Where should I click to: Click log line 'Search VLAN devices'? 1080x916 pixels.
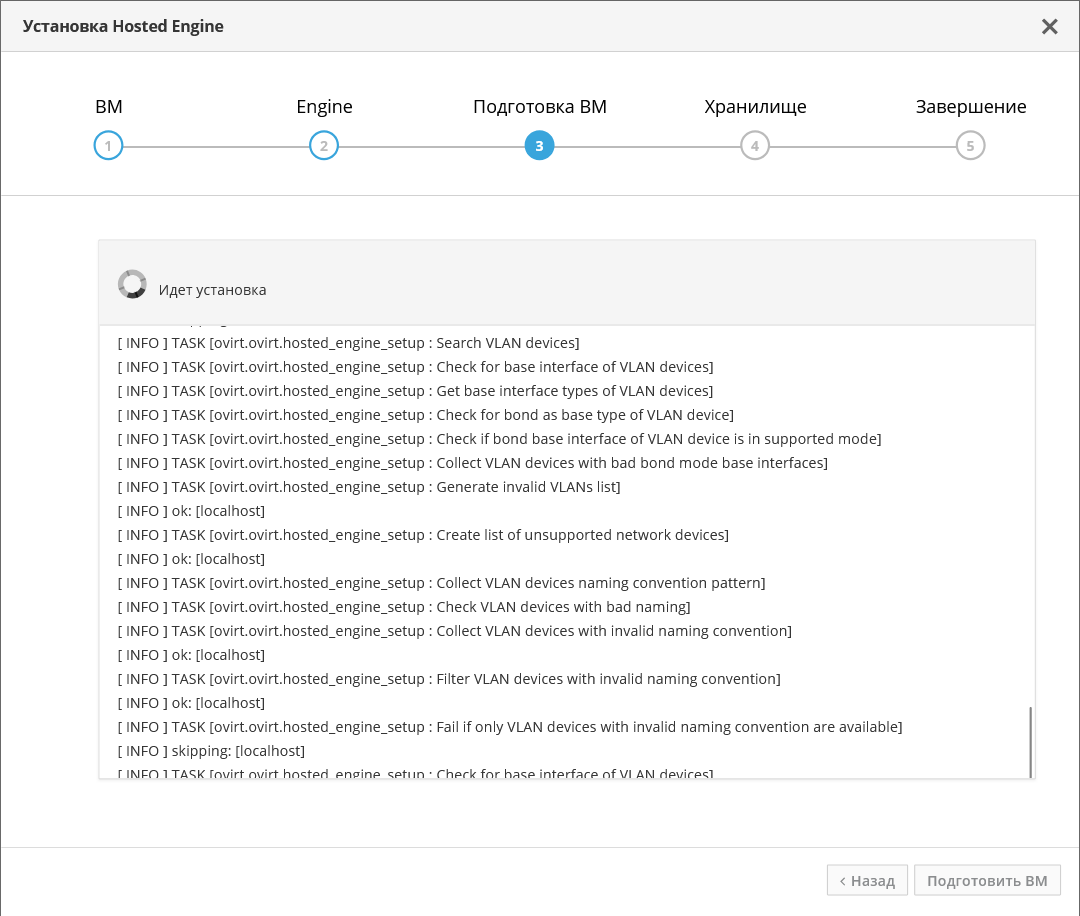[x=349, y=343]
